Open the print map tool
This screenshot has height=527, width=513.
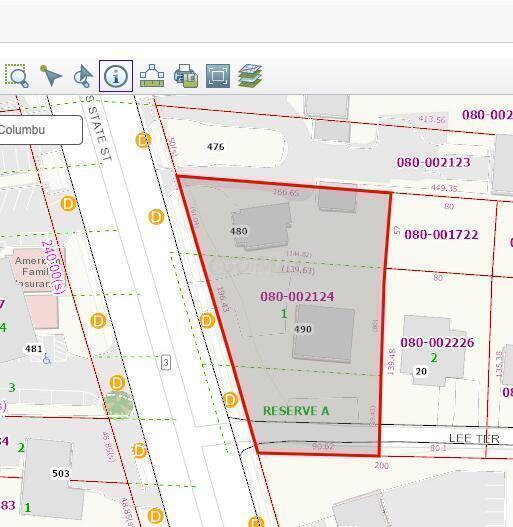coord(186,76)
